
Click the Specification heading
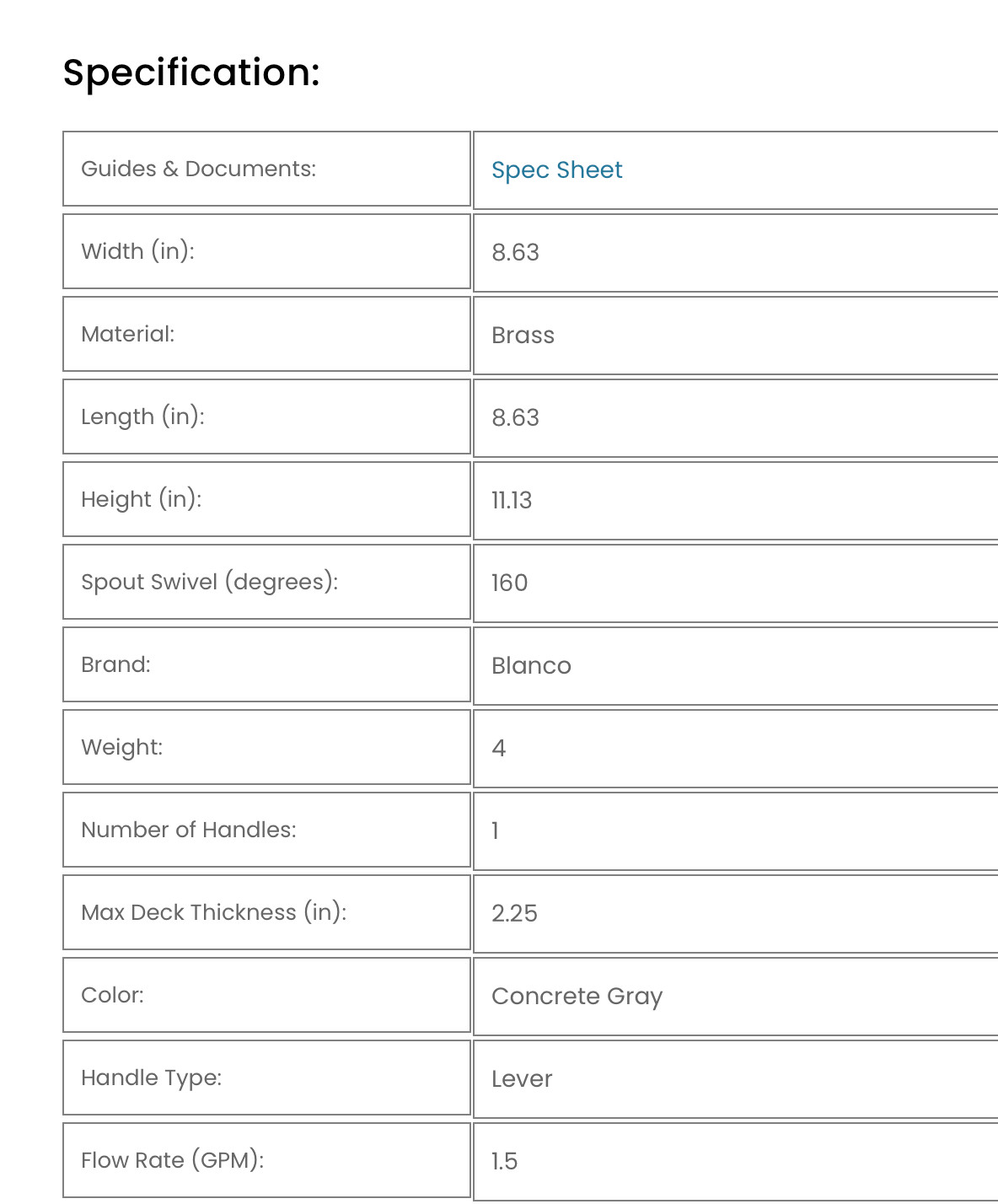191,73
